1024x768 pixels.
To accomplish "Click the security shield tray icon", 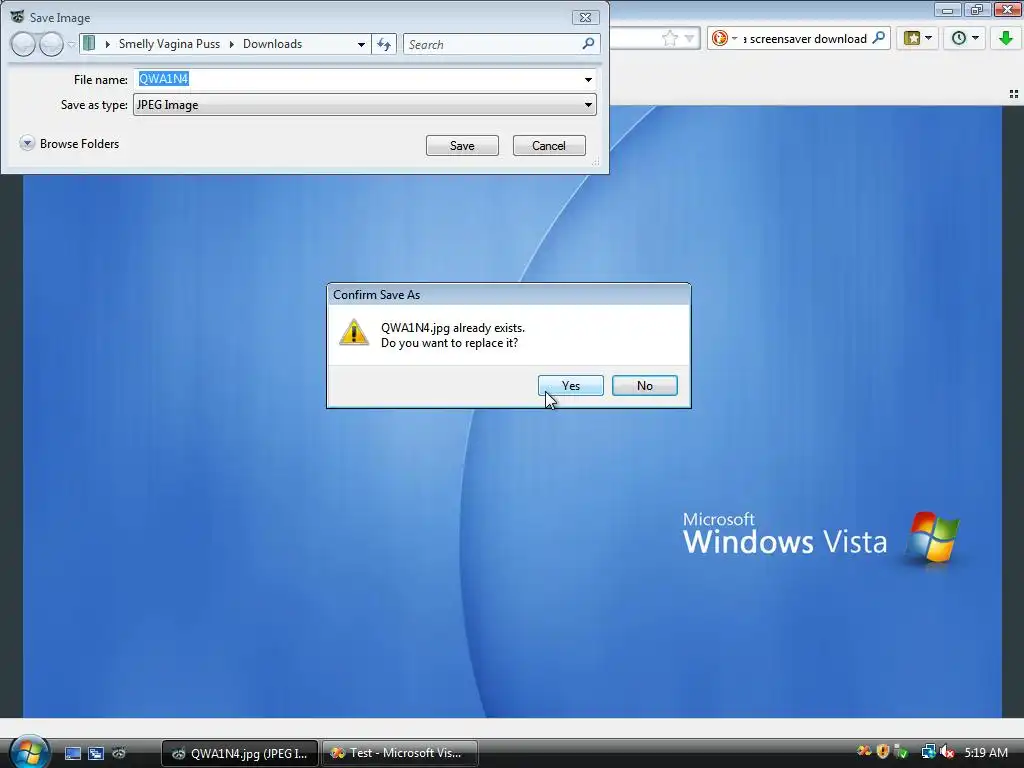I will tap(883, 752).
